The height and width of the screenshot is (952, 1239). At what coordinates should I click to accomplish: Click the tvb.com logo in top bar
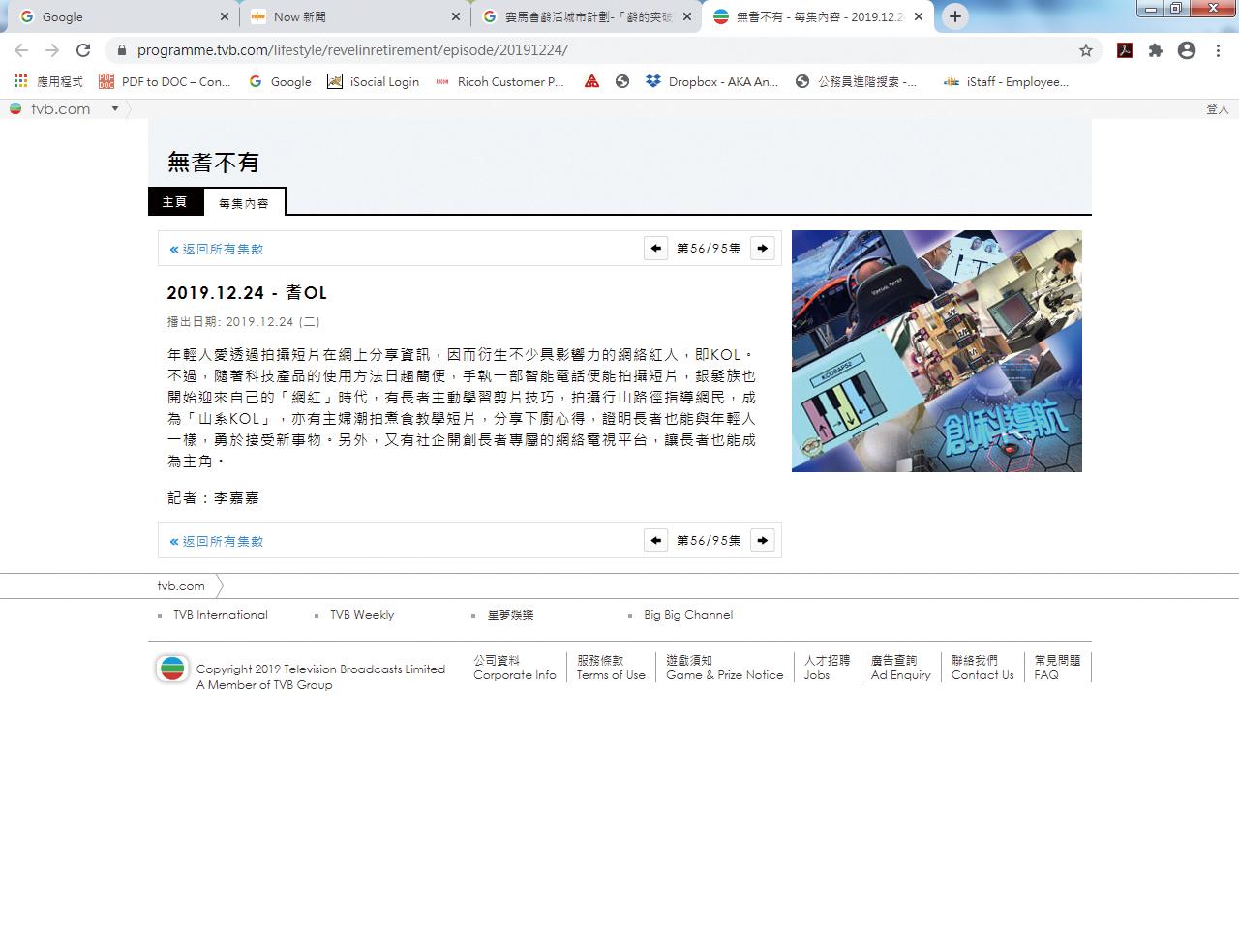point(50,108)
